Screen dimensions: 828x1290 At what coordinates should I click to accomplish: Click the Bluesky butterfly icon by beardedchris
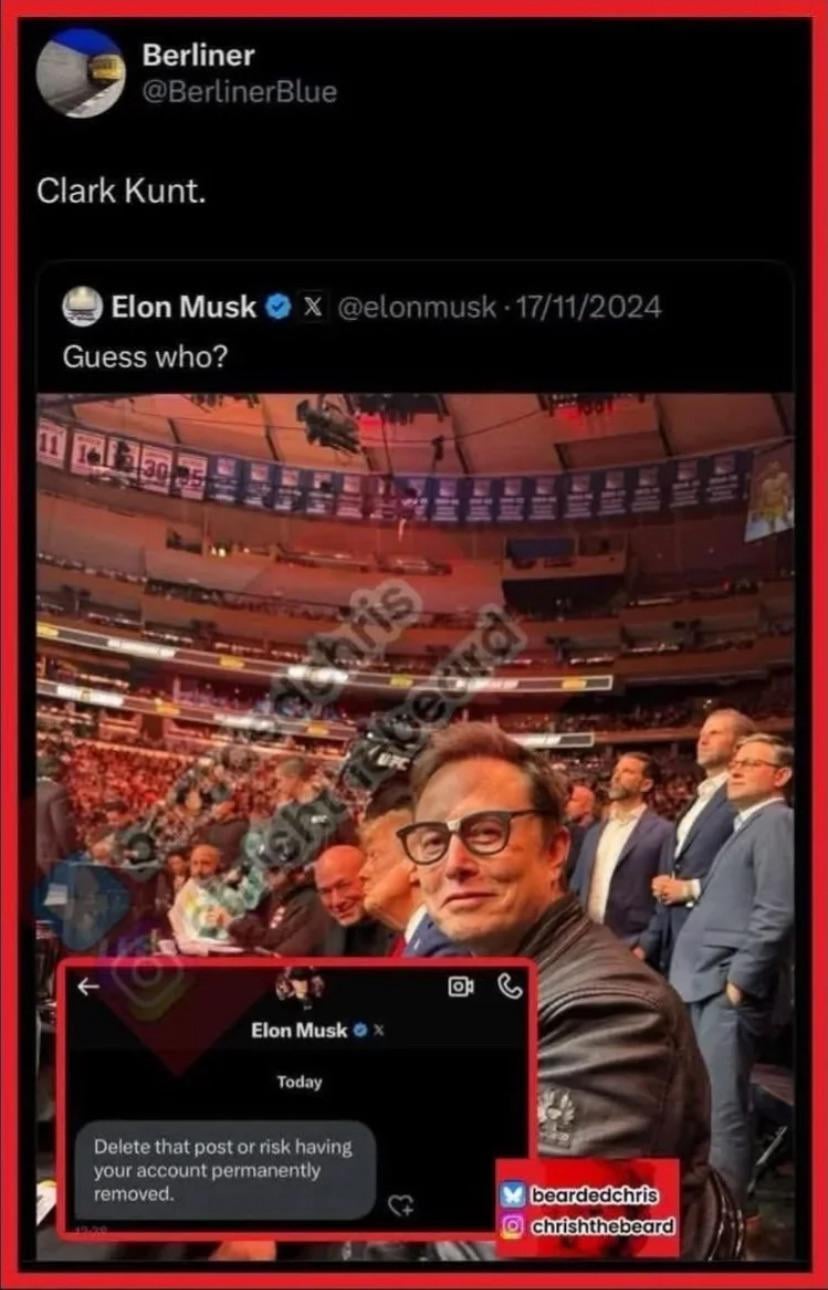click(x=512, y=1195)
